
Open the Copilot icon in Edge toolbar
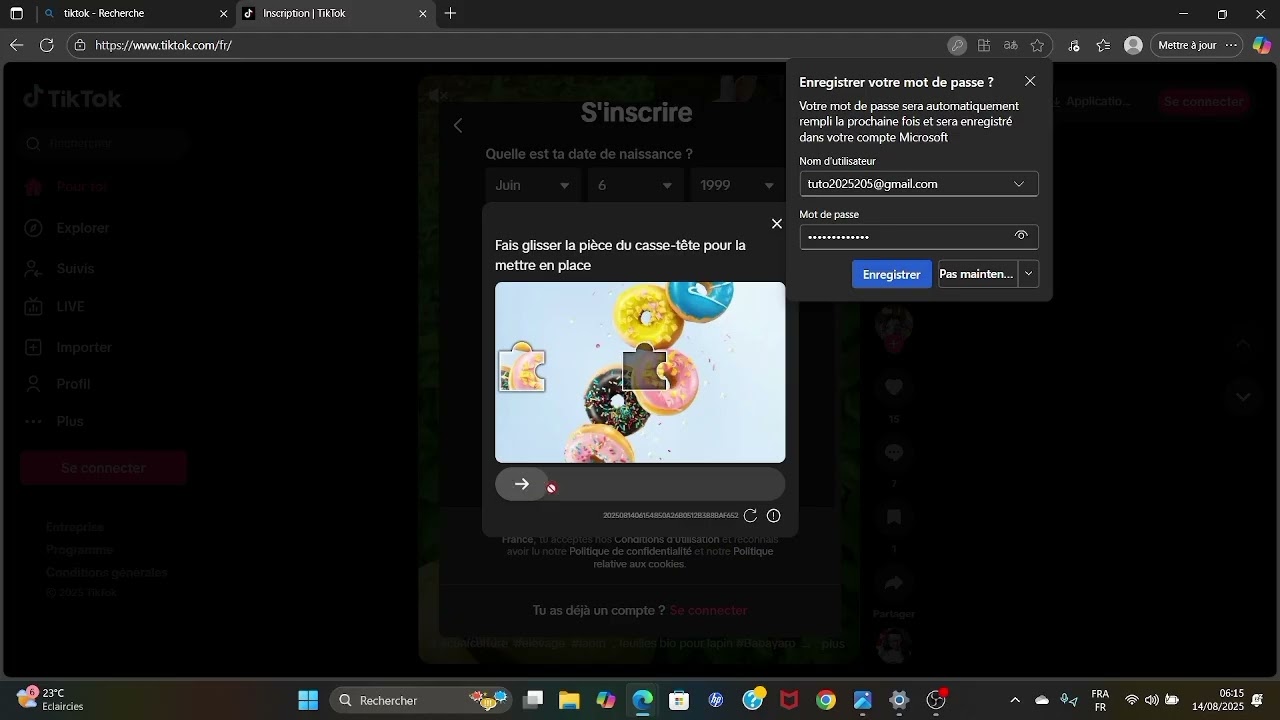[1261, 45]
